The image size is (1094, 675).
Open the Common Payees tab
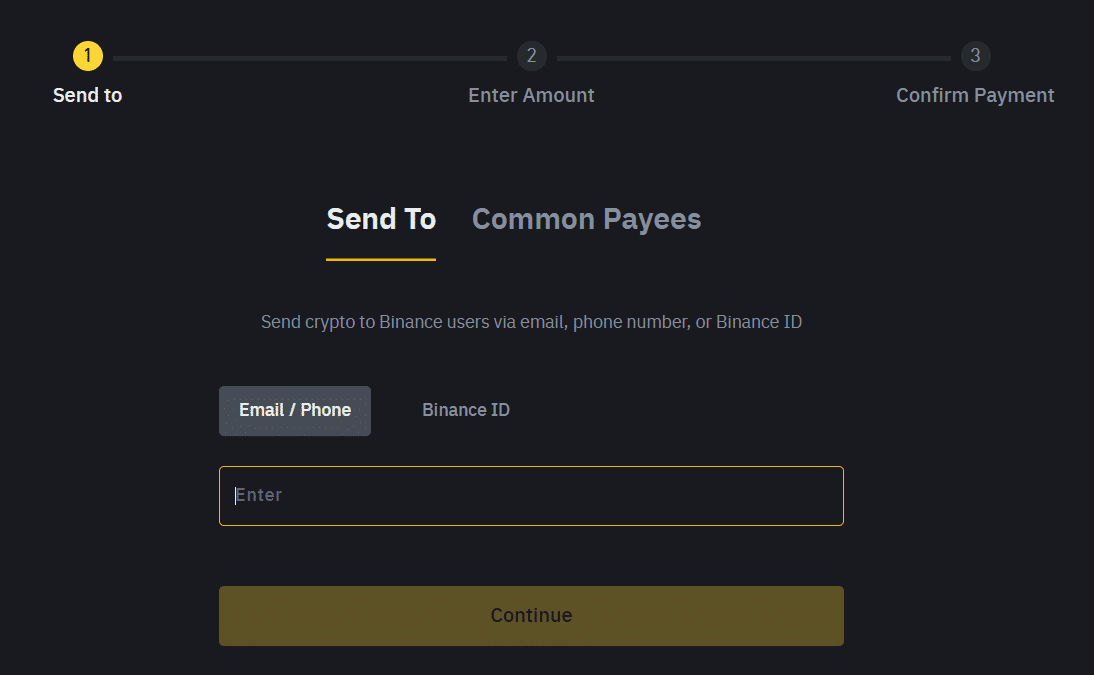[587, 219]
